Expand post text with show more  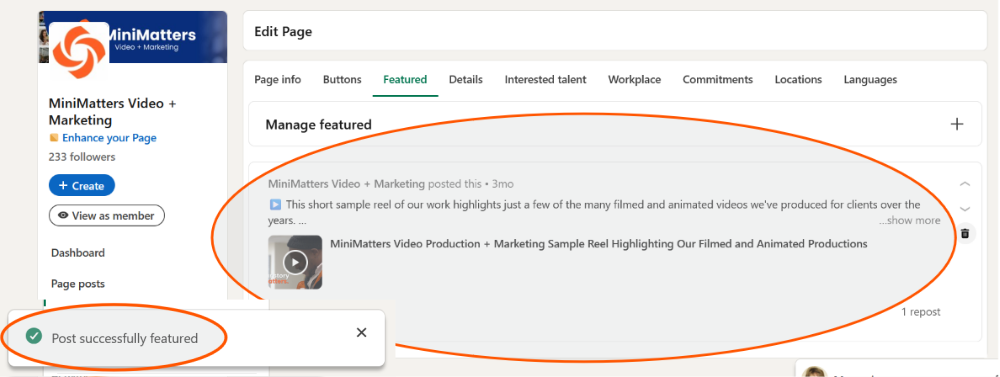coord(909,221)
